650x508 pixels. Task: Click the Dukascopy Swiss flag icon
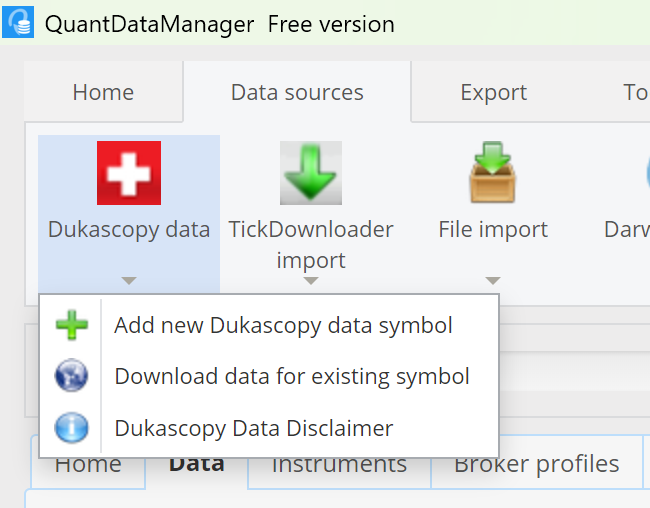pyautogui.click(x=128, y=173)
